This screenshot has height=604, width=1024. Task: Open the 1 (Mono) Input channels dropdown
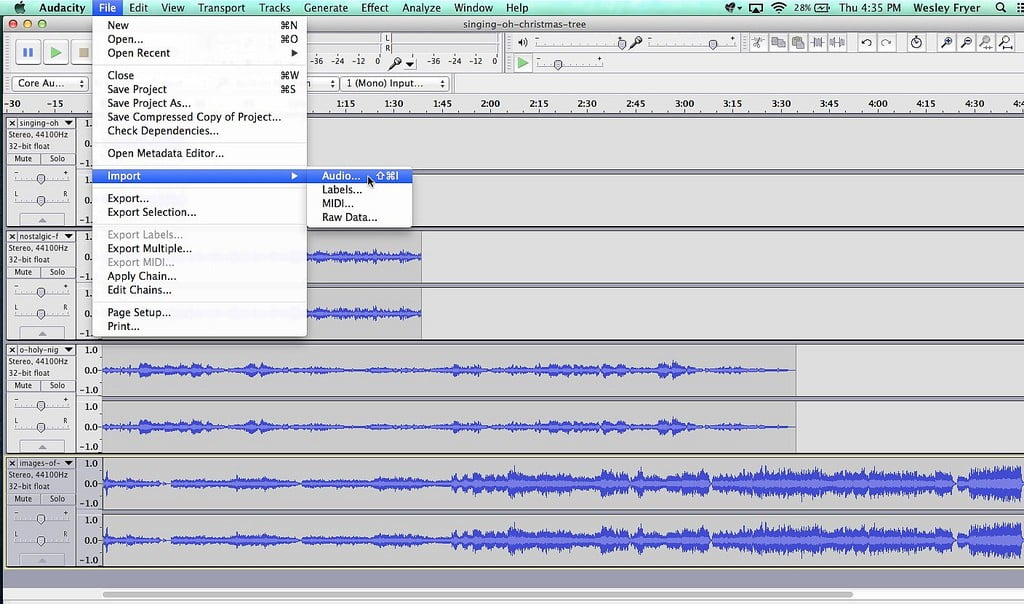point(394,84)
